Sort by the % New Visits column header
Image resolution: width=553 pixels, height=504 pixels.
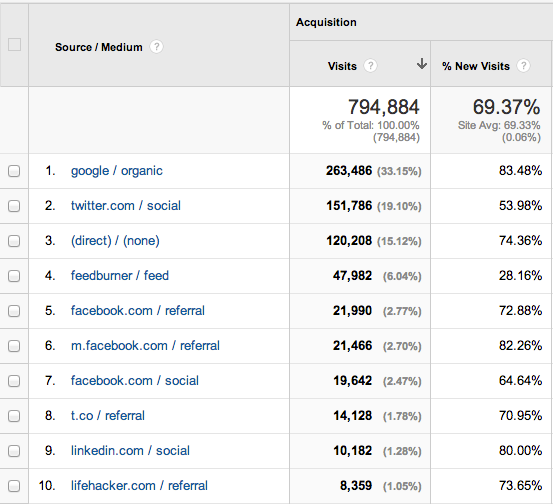tap(476, 66)
